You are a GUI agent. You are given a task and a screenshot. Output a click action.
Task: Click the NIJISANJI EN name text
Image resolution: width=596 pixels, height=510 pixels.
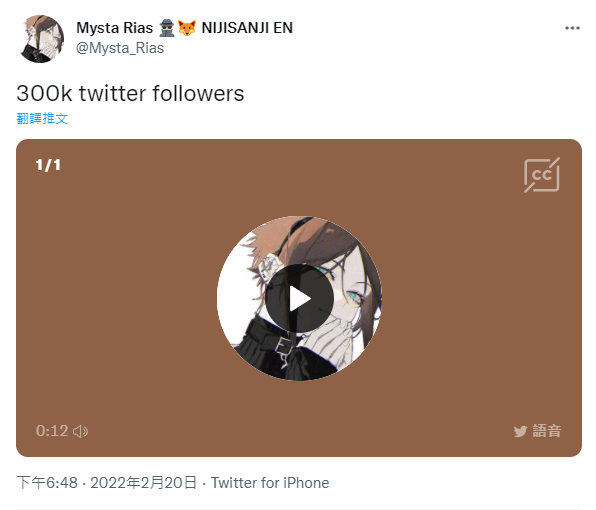(247, 28)
